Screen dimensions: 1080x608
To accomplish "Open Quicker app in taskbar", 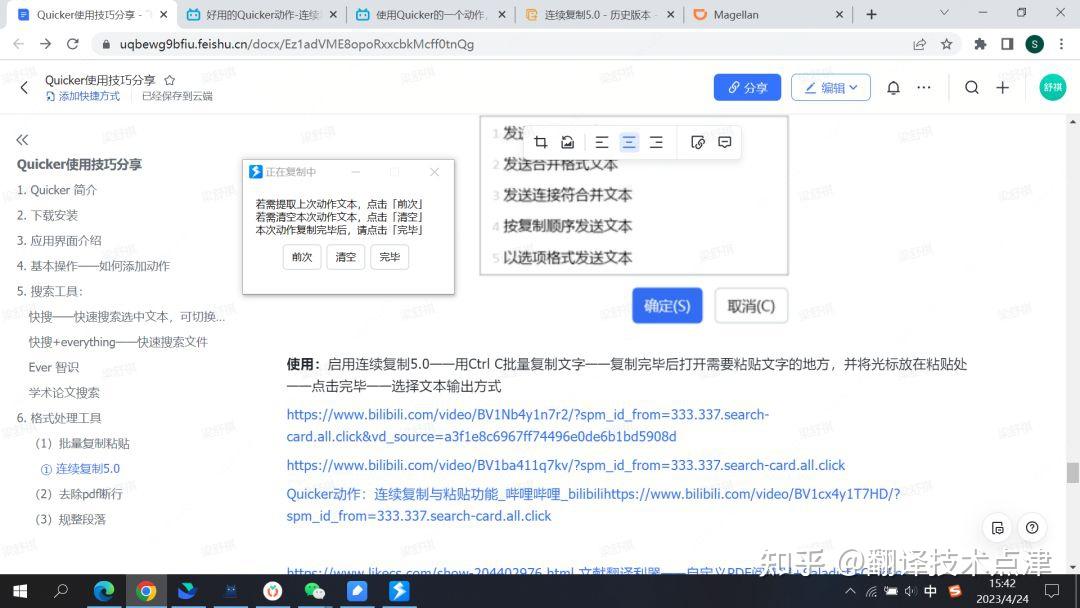I will pos(399,591).
